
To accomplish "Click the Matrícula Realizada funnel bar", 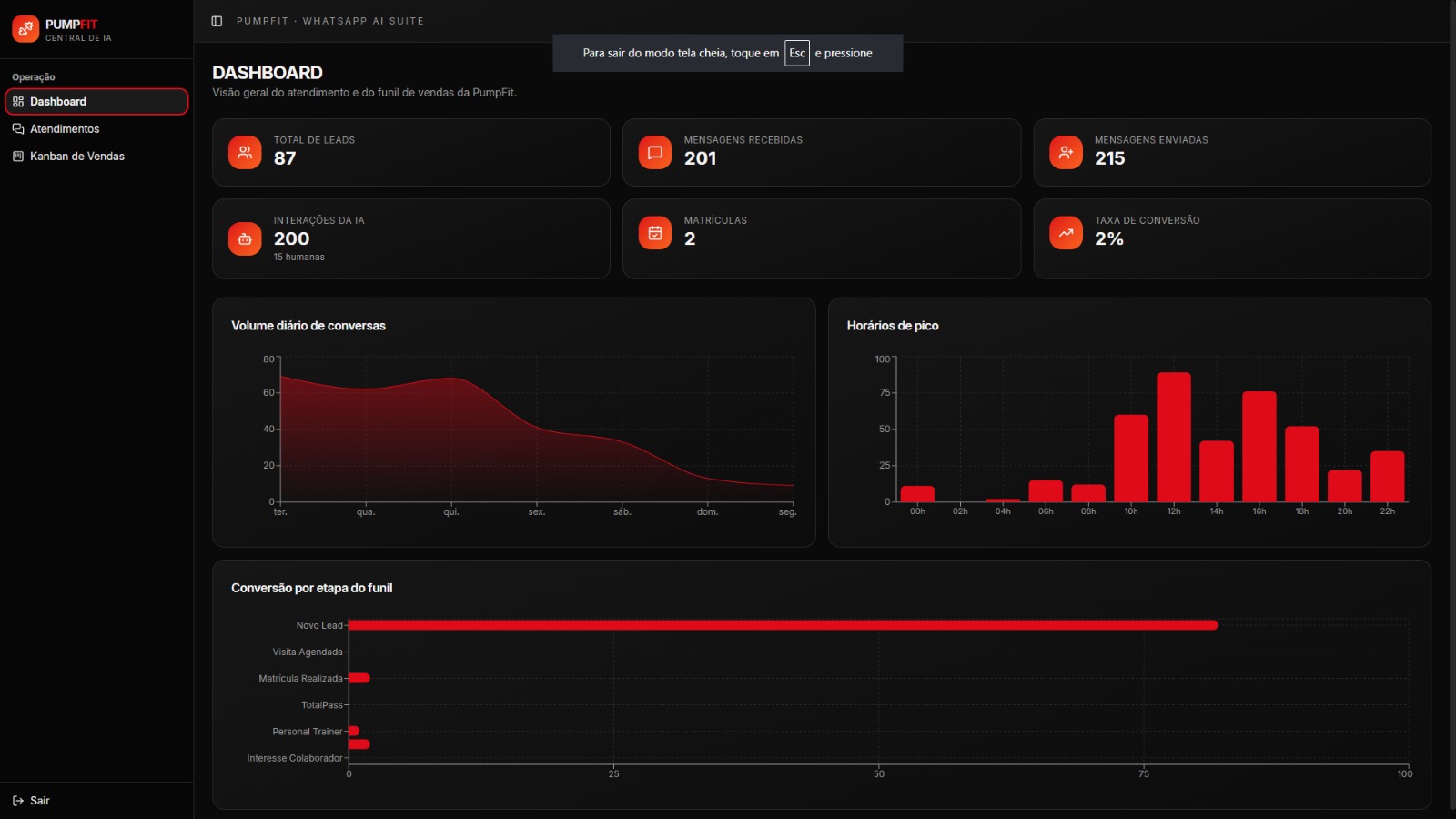I will (359, 678).
